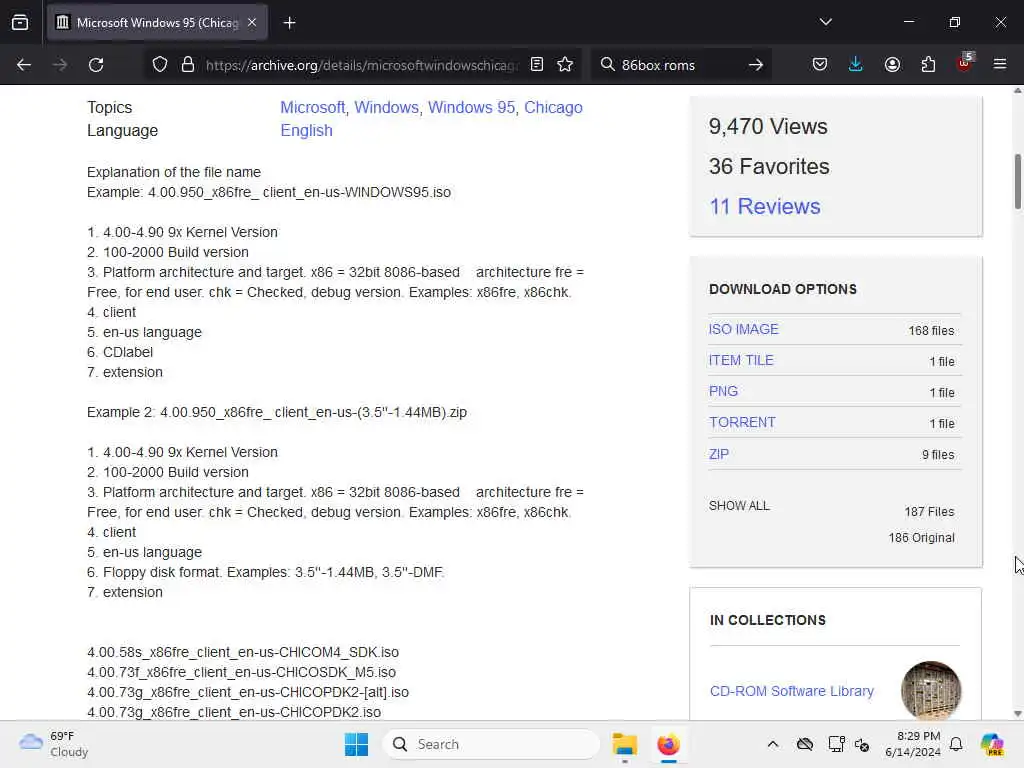Open the display/cast tray icon
The width and height of the screenshot is (1024, 768).
click(836, 744)
